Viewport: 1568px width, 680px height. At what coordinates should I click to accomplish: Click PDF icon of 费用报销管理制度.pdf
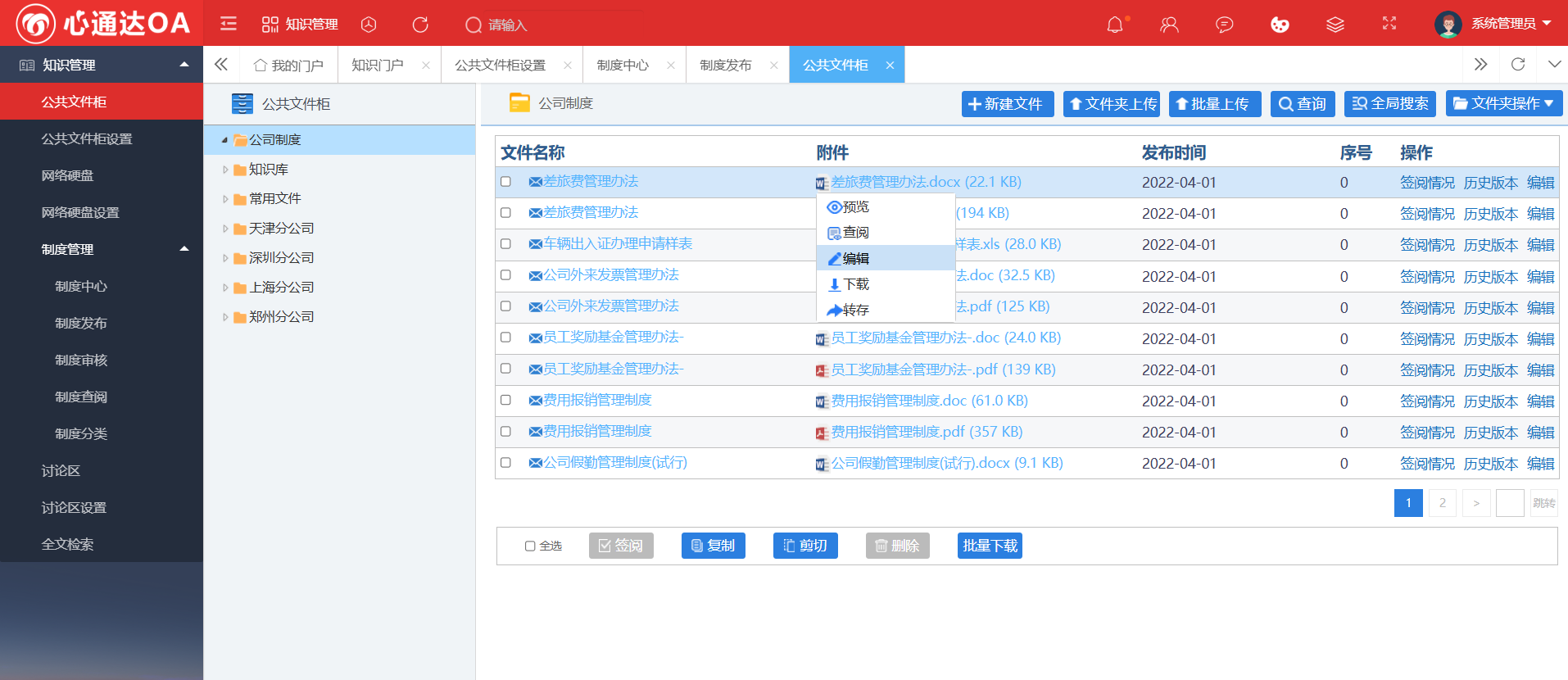tap(823, 433)
